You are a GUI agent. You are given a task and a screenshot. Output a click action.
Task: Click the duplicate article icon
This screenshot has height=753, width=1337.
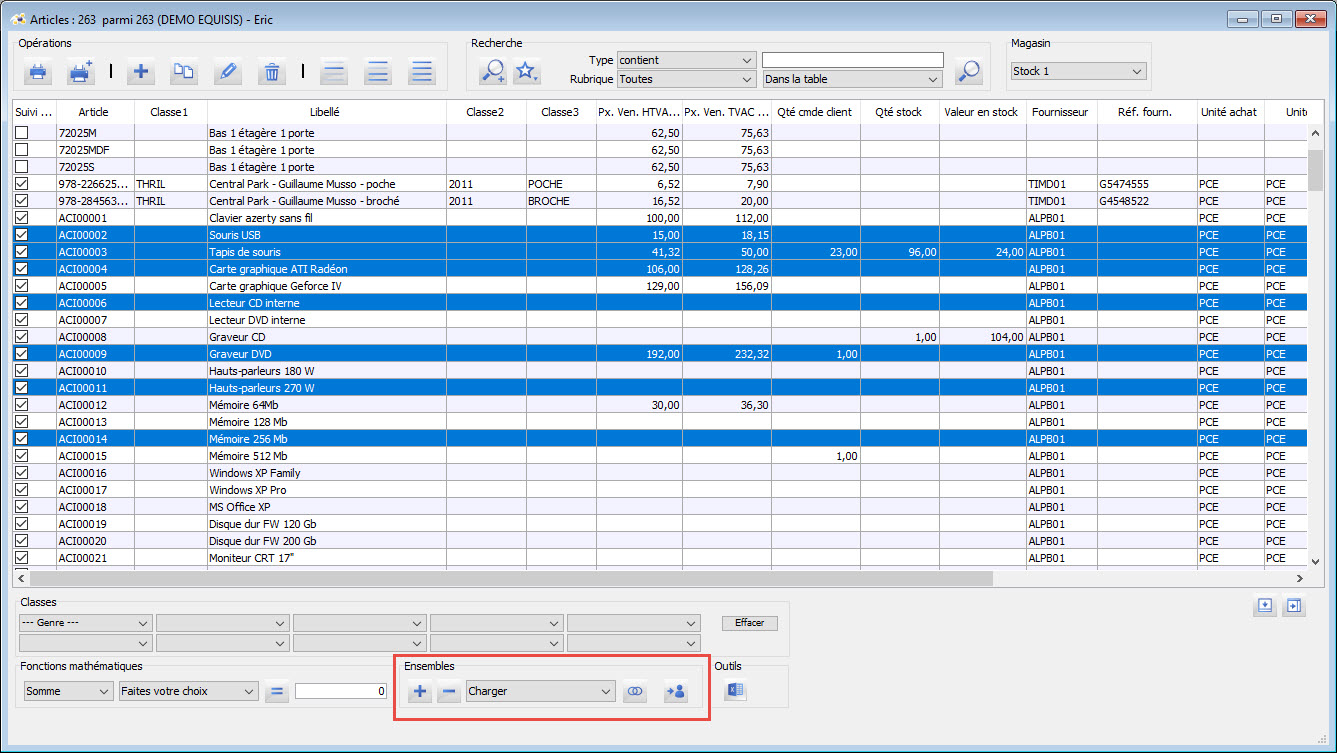coord(185,72)
